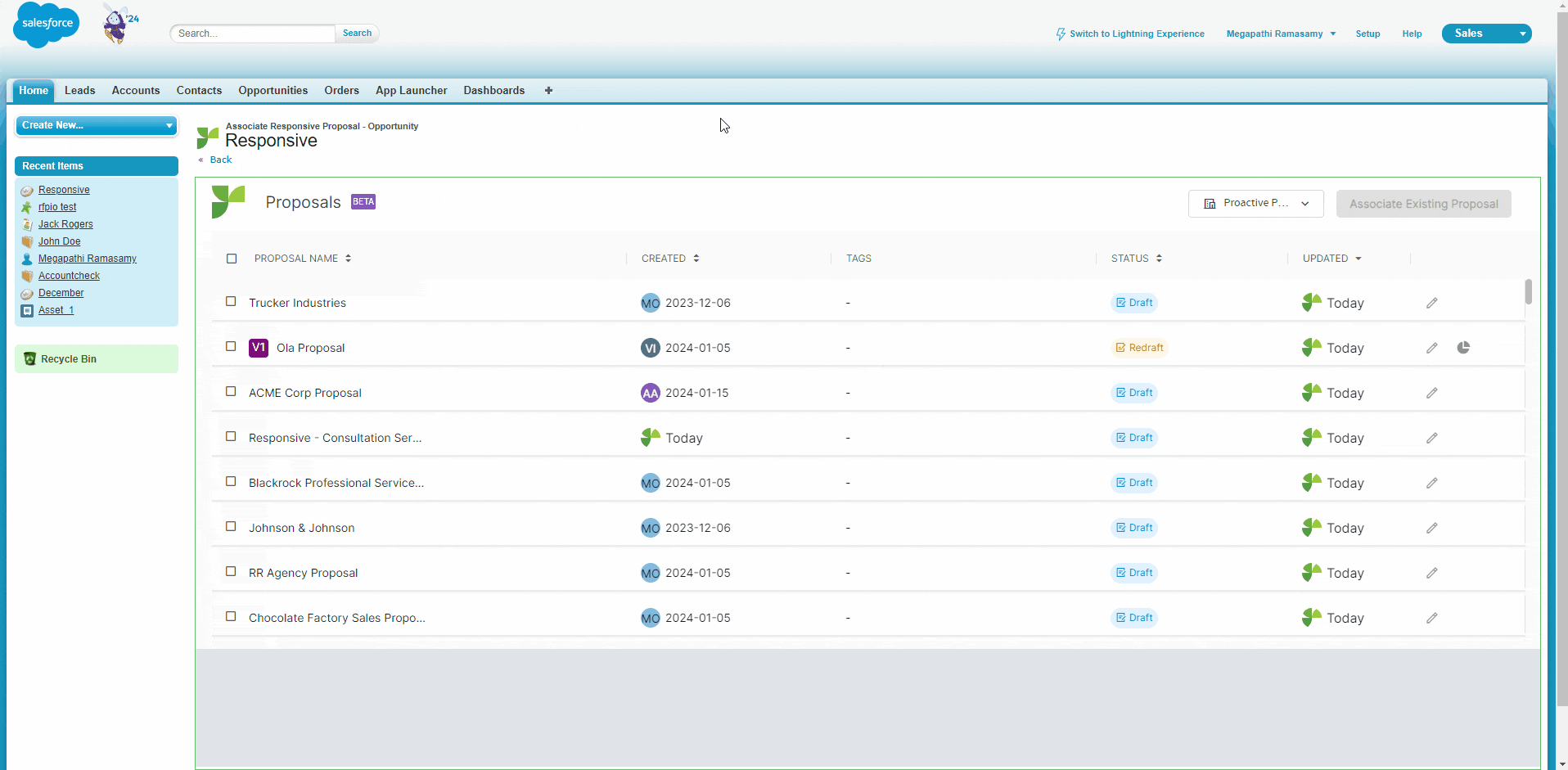
Task: Check the Trucker Industries row checkbox
Action: [231, 301]
